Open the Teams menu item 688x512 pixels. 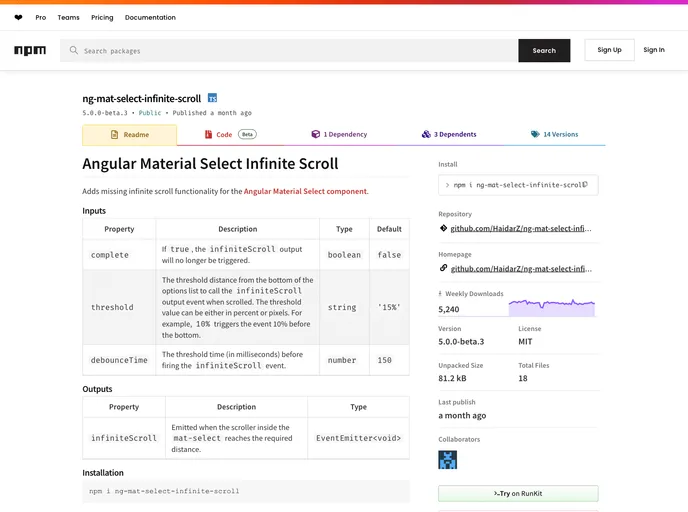pos(68,18)
